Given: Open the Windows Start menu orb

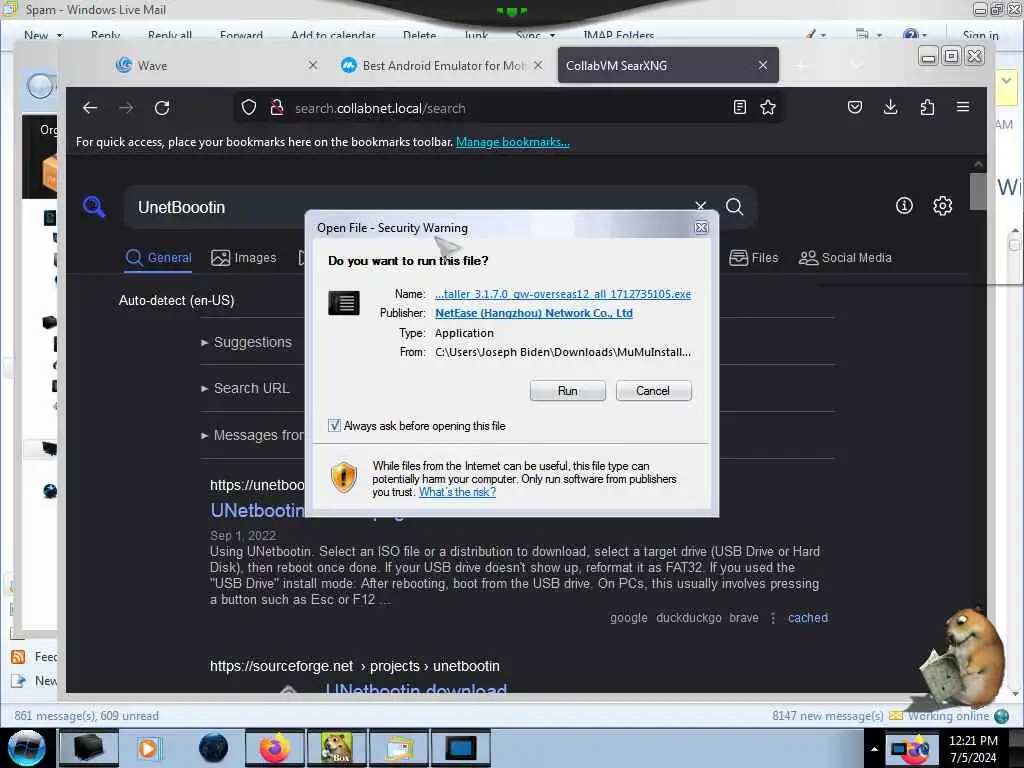Looking at the screenshot, I should [27, 748].
